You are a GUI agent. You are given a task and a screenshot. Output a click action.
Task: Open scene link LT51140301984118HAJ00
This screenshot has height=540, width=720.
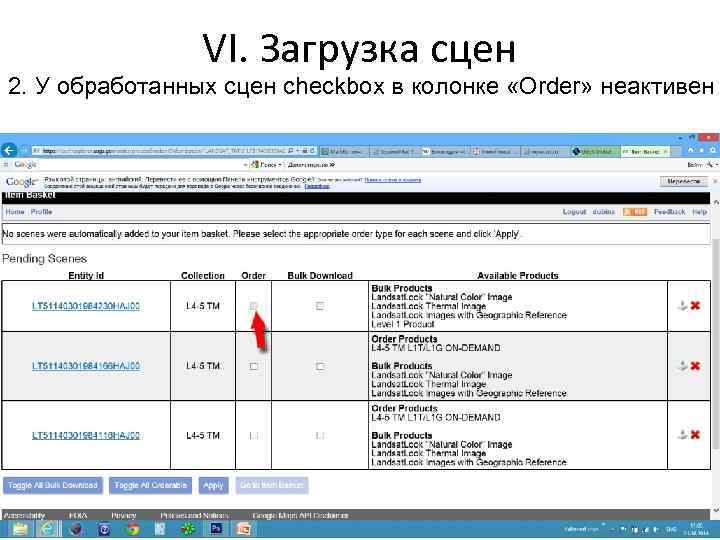click(x=86, y=435)
